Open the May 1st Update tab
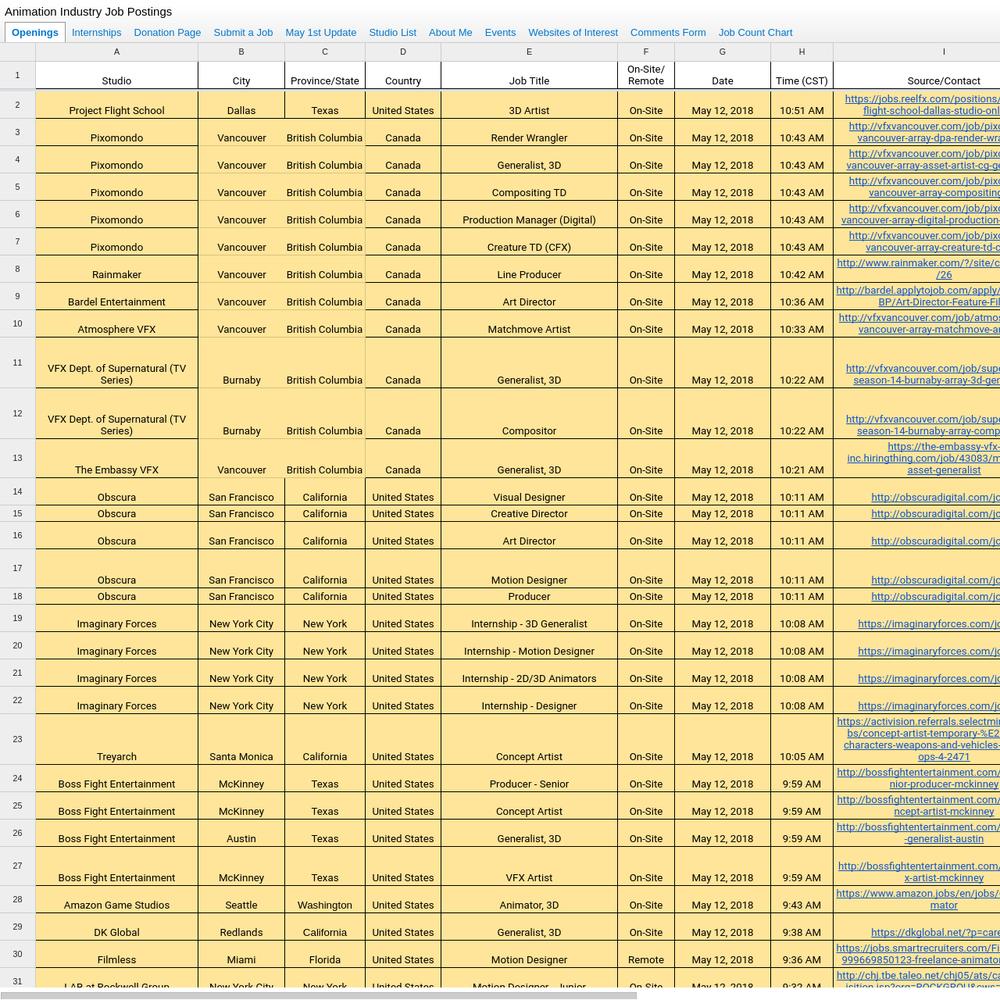The height and width of the screenshot is (1000, 1000). pos(321,33)
